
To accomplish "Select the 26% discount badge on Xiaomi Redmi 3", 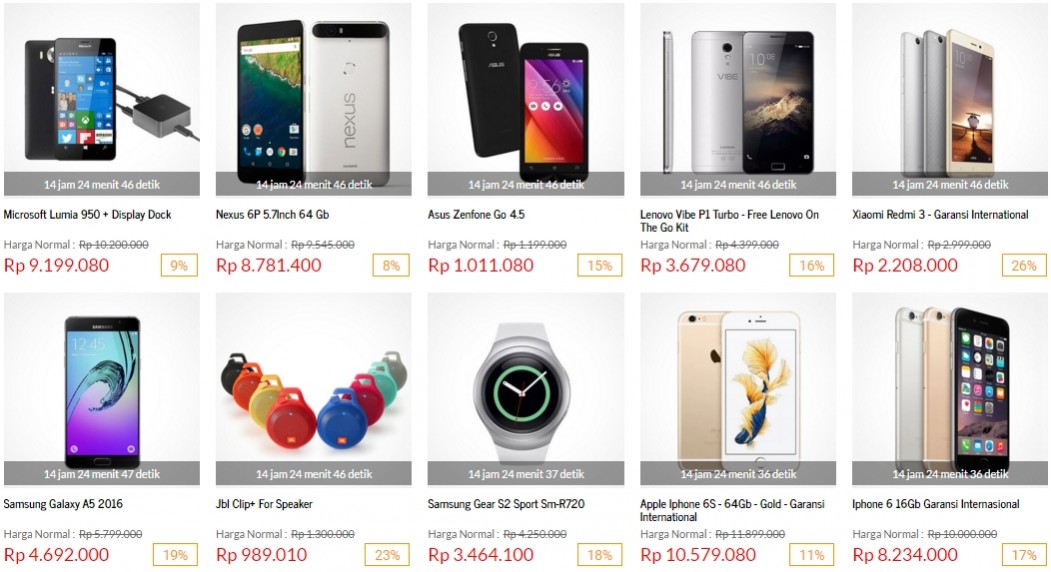I will tap(1024, 266).
